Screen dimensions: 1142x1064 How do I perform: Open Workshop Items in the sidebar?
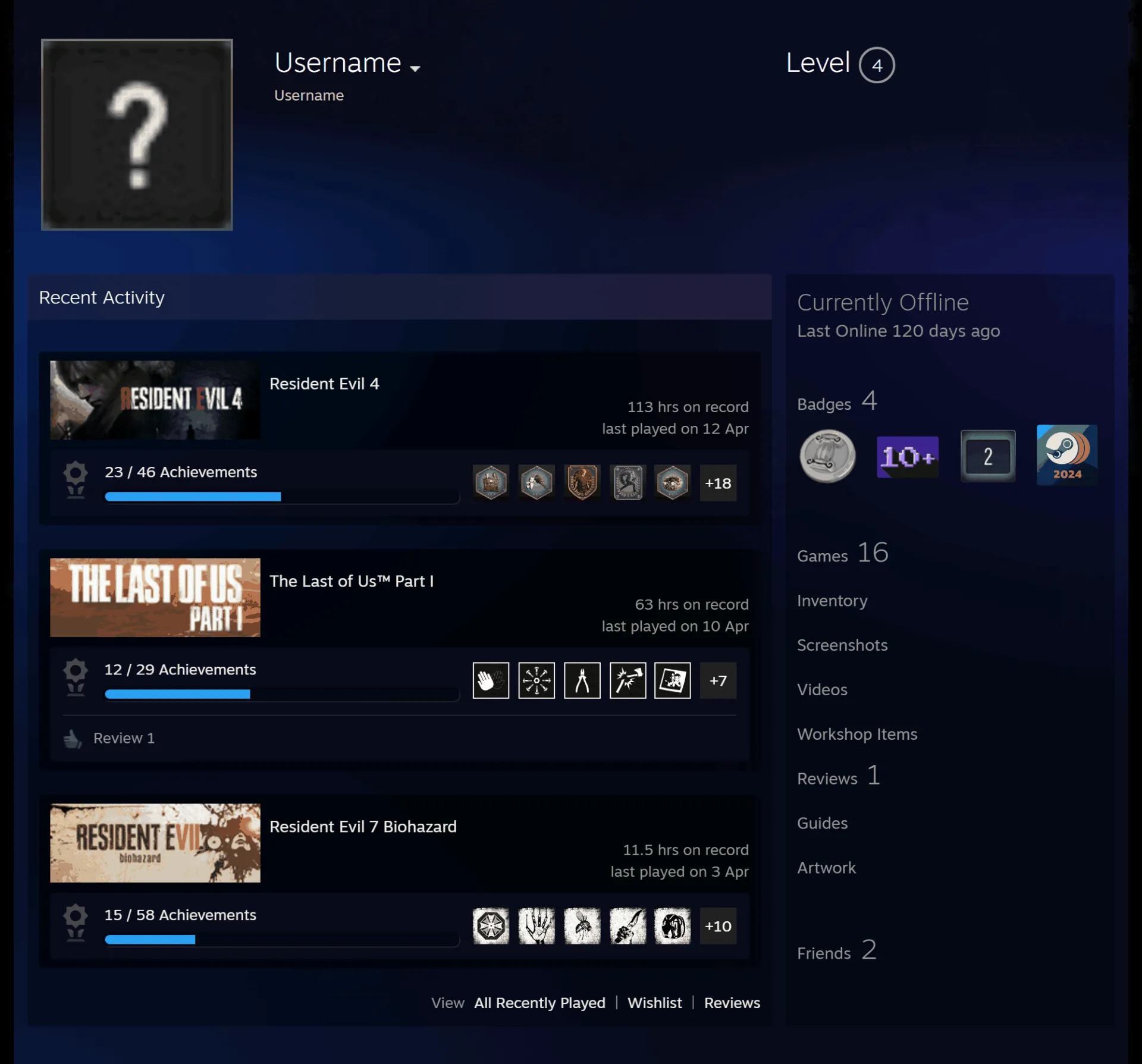857,734
